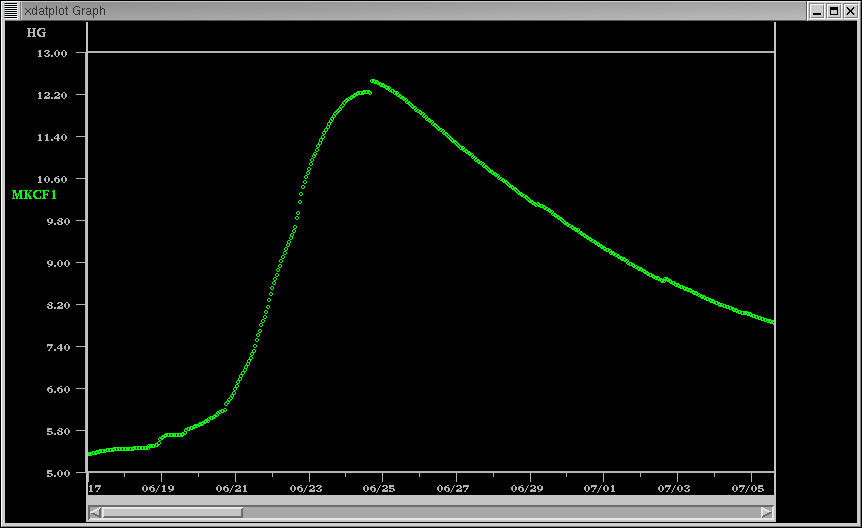Click the 5.80 y-axis value
The height and width of the screenshot is (528, 862).
tap(58, 431)
